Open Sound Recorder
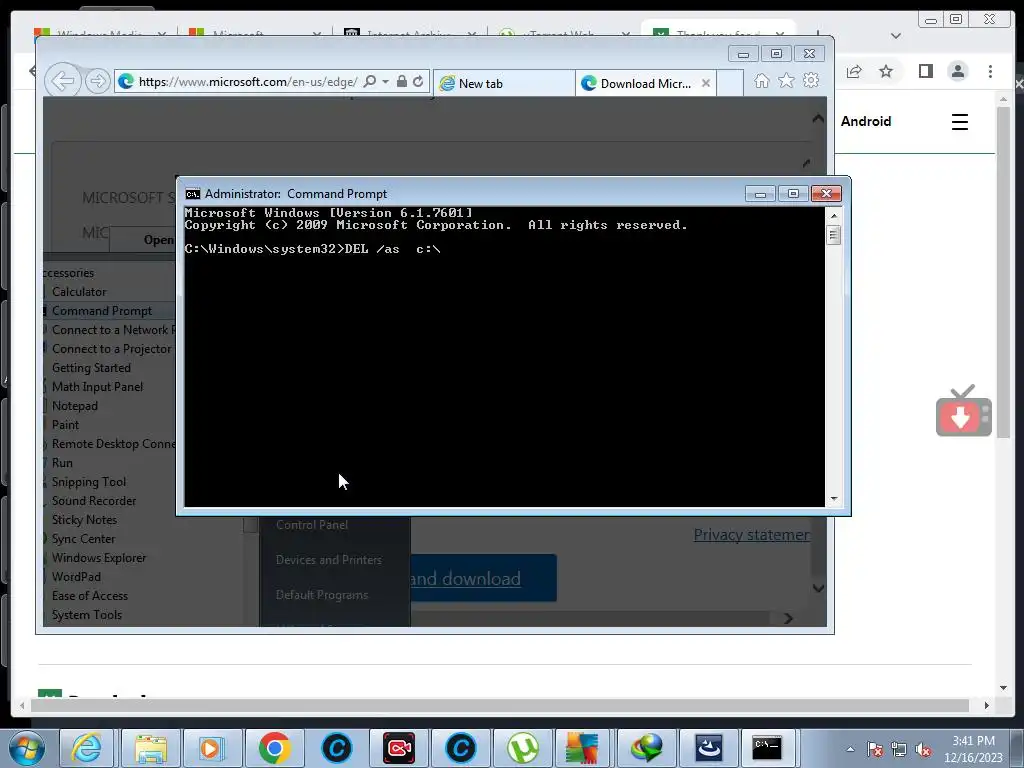 coord(94,500)
